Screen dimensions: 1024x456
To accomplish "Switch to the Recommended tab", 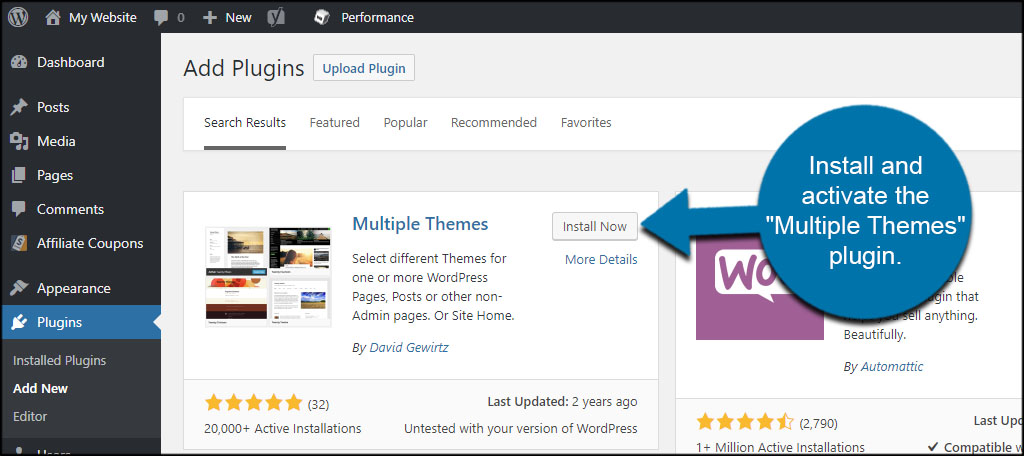I will click(494, 123).
